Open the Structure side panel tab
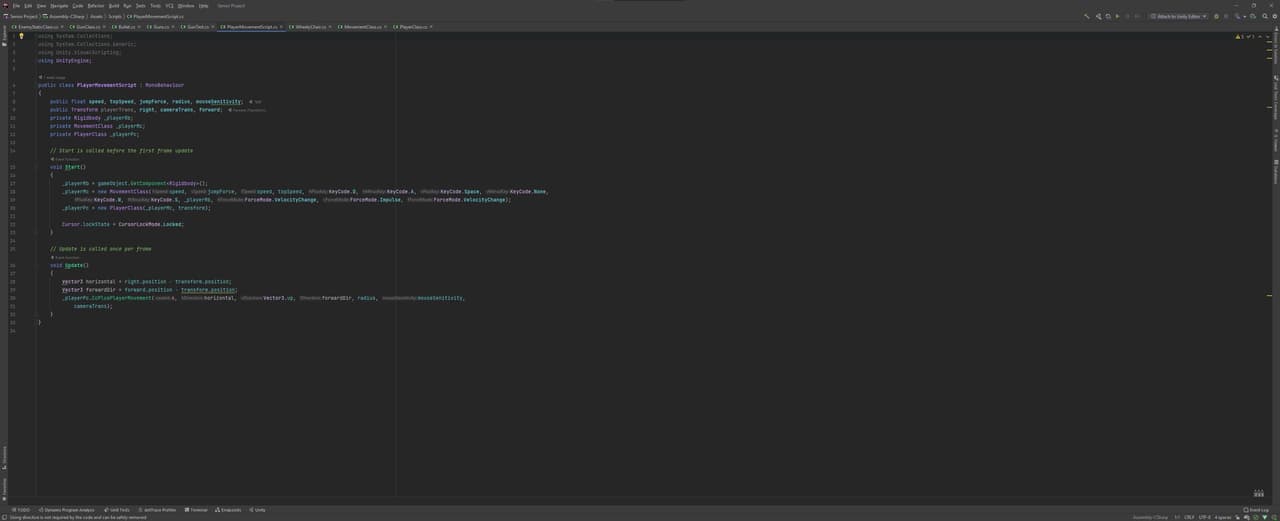Viewport: 1280px width, 521px height. click(4, 456)
